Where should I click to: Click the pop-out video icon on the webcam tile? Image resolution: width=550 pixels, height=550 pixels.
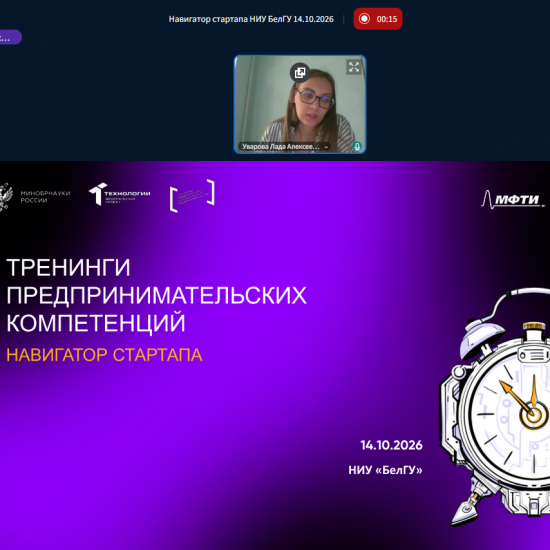point(300,73)
